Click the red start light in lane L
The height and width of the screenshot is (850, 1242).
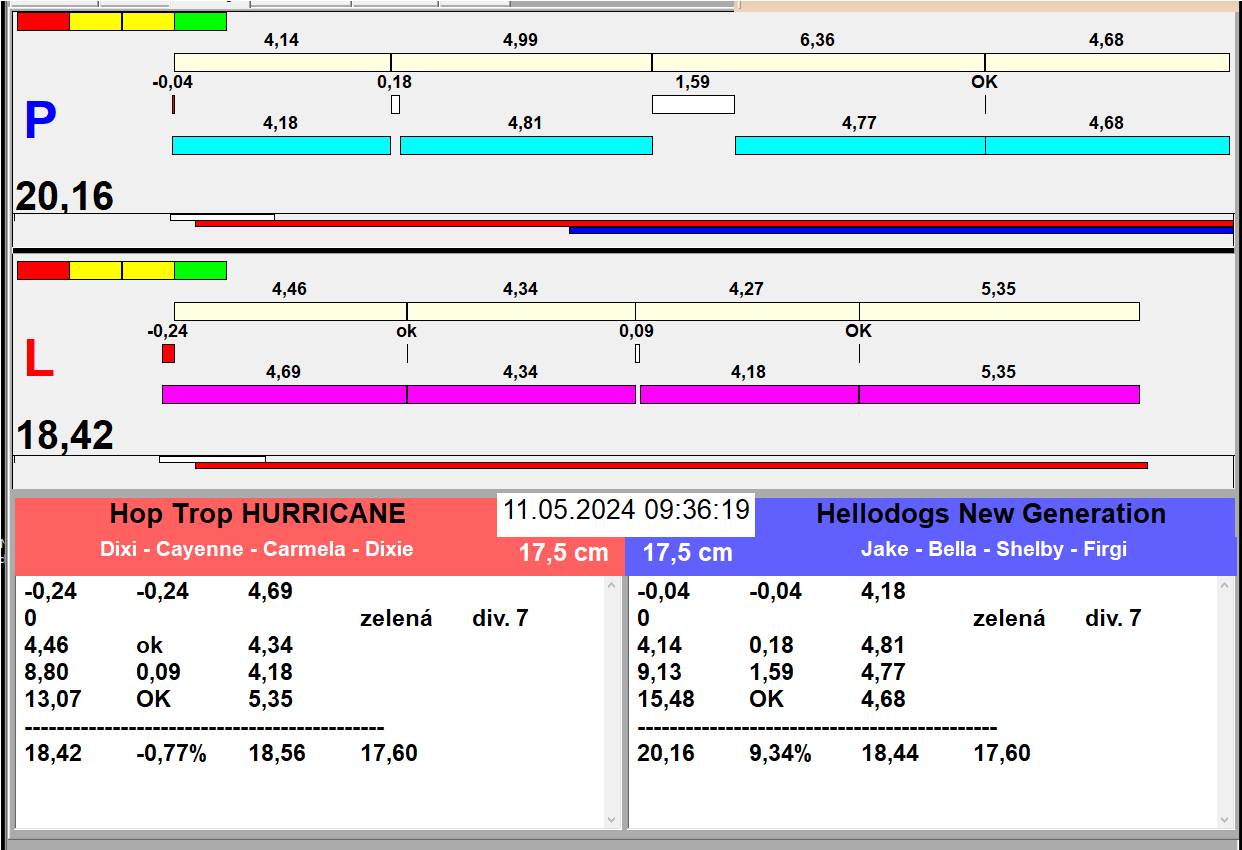[43, 270]
